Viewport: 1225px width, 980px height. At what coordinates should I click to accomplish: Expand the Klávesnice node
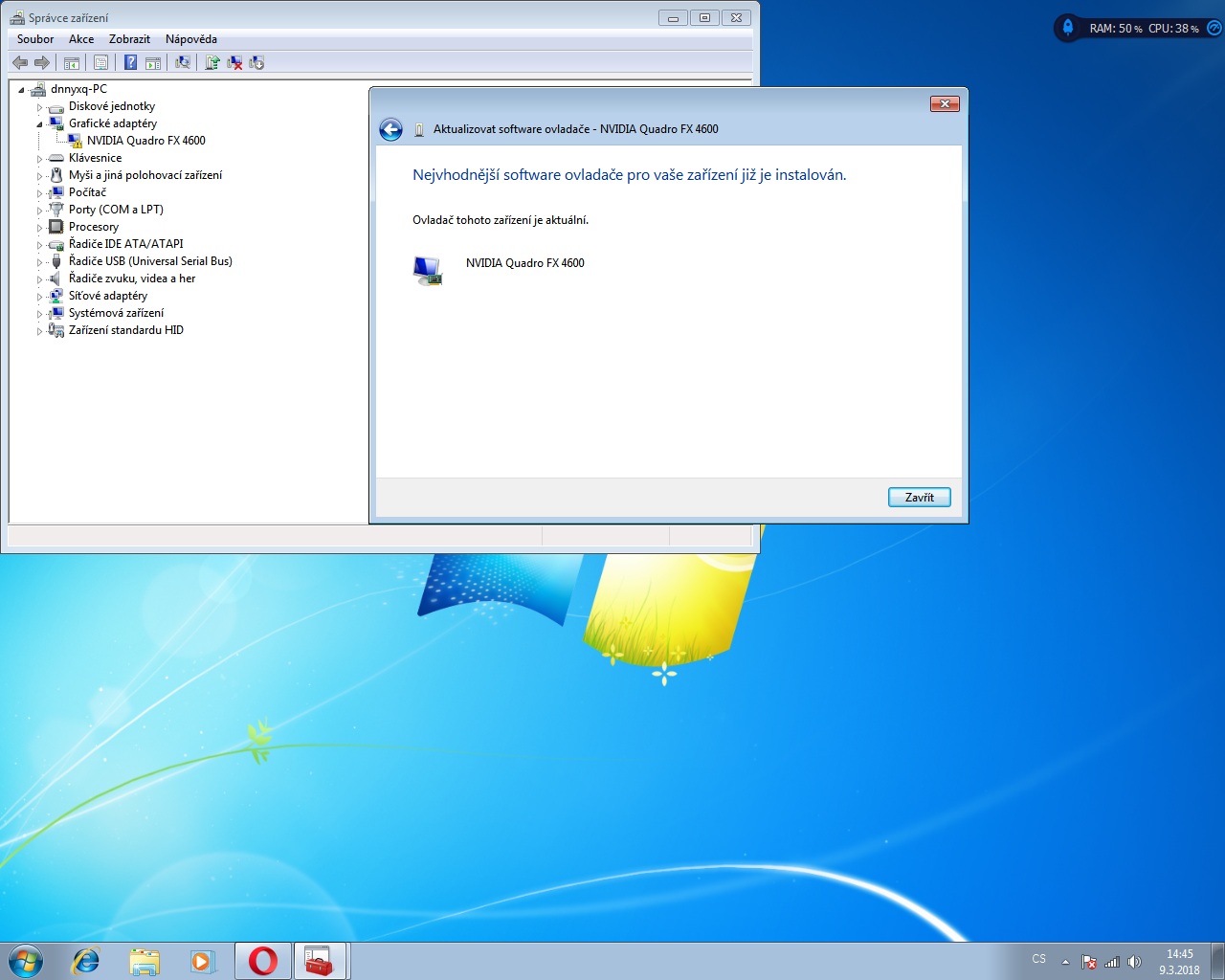39,159
